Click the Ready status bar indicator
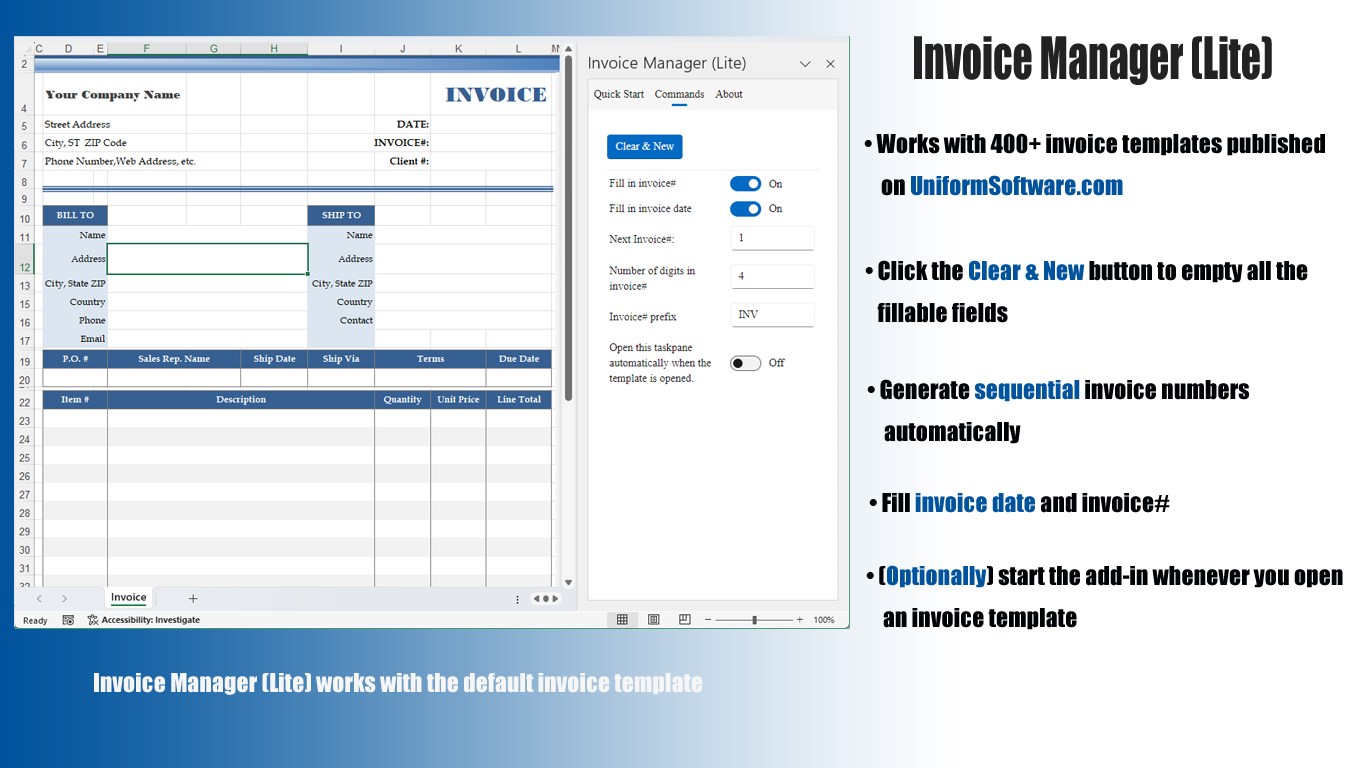This screenshot has height=768, width=1366. coord(35,620)
